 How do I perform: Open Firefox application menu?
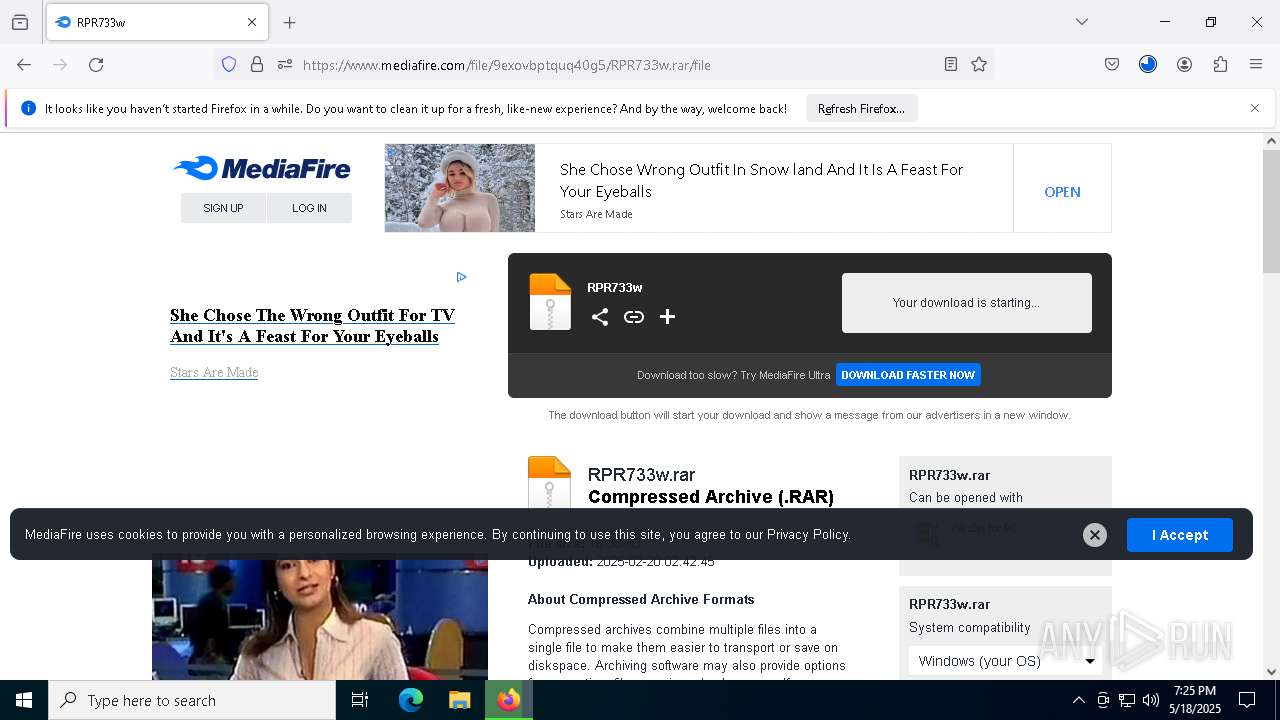pyautogui.click(x=1256, y=64)
